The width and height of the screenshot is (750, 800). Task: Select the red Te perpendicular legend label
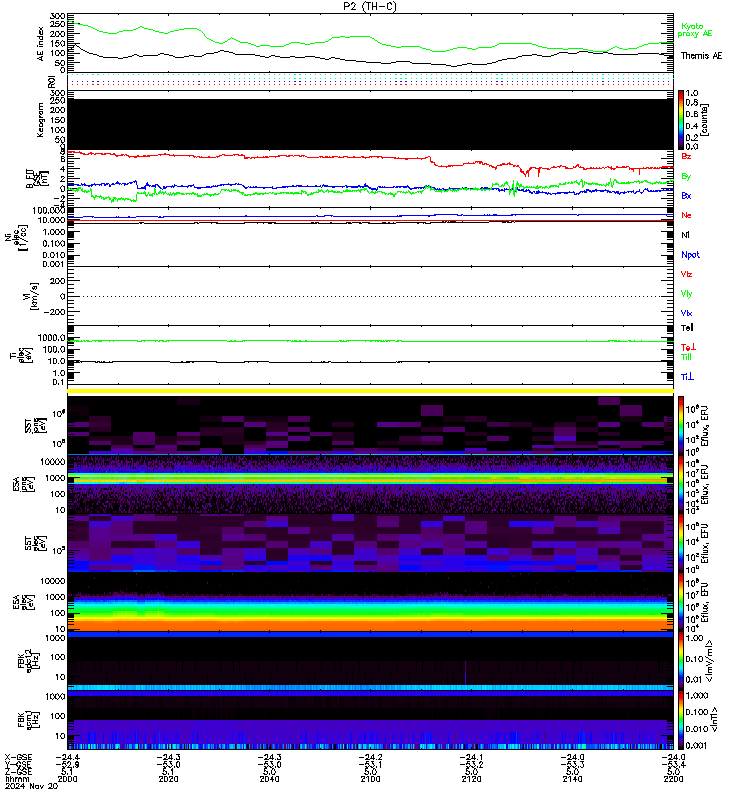coord(688,347)
